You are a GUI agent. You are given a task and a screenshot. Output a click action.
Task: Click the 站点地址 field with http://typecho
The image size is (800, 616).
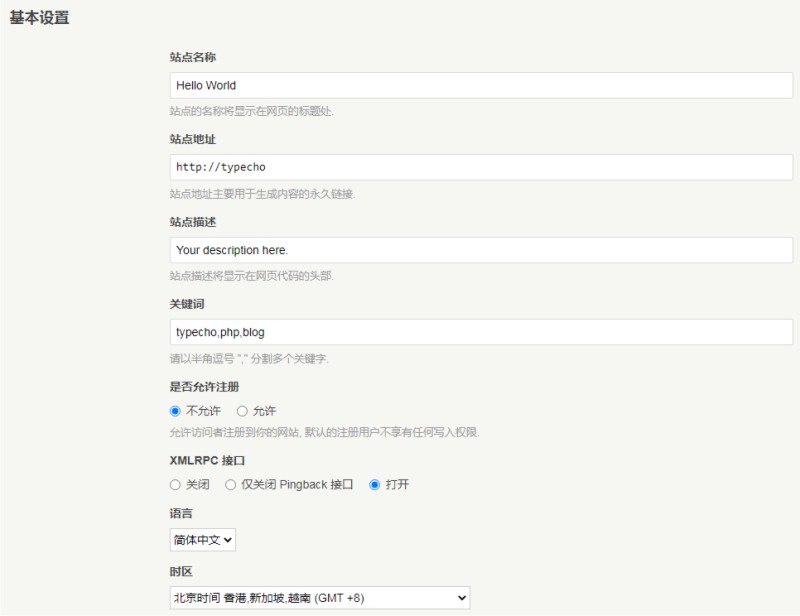[x=481, y=167]
